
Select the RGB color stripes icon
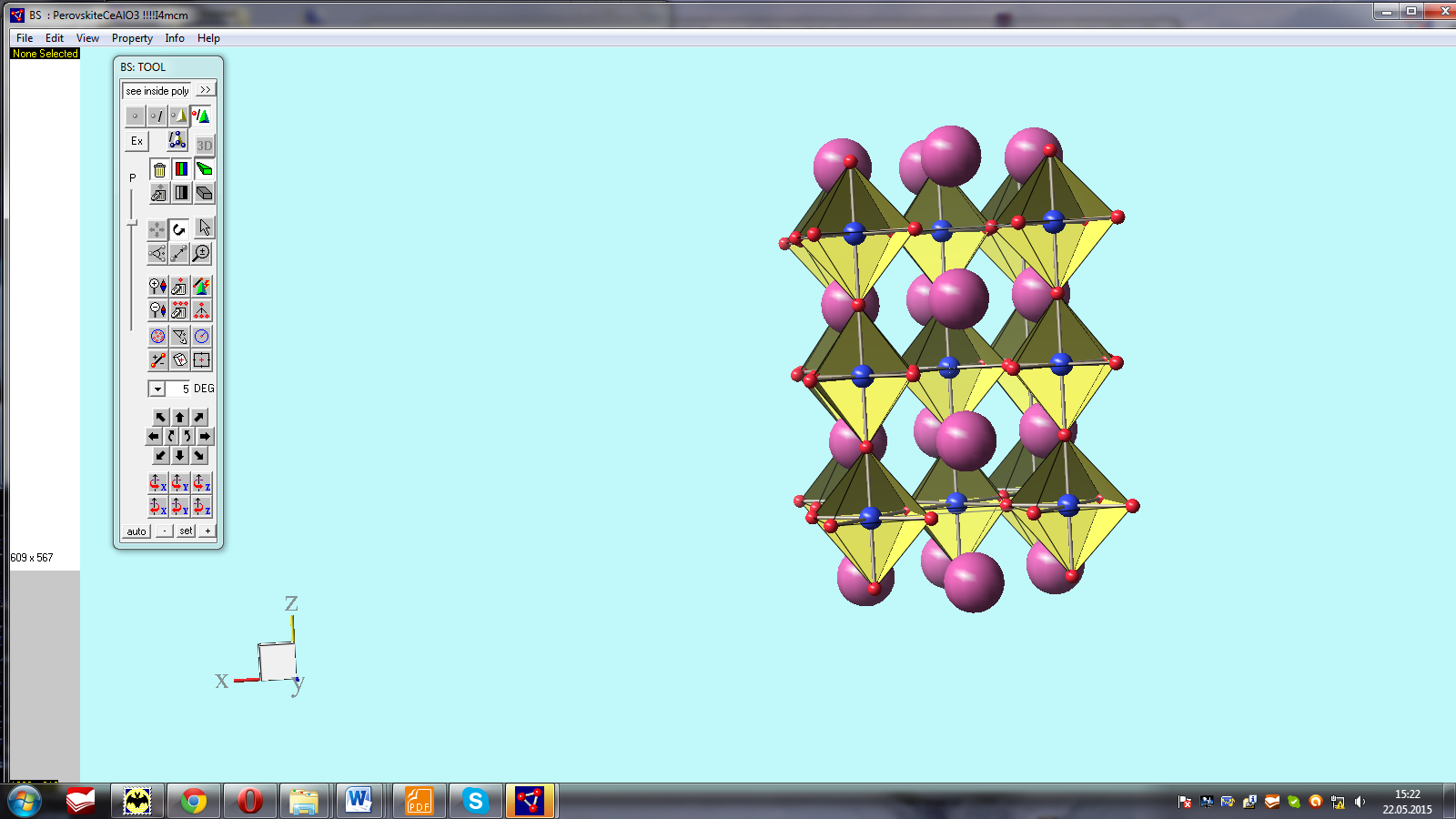[x=181, y=169]
